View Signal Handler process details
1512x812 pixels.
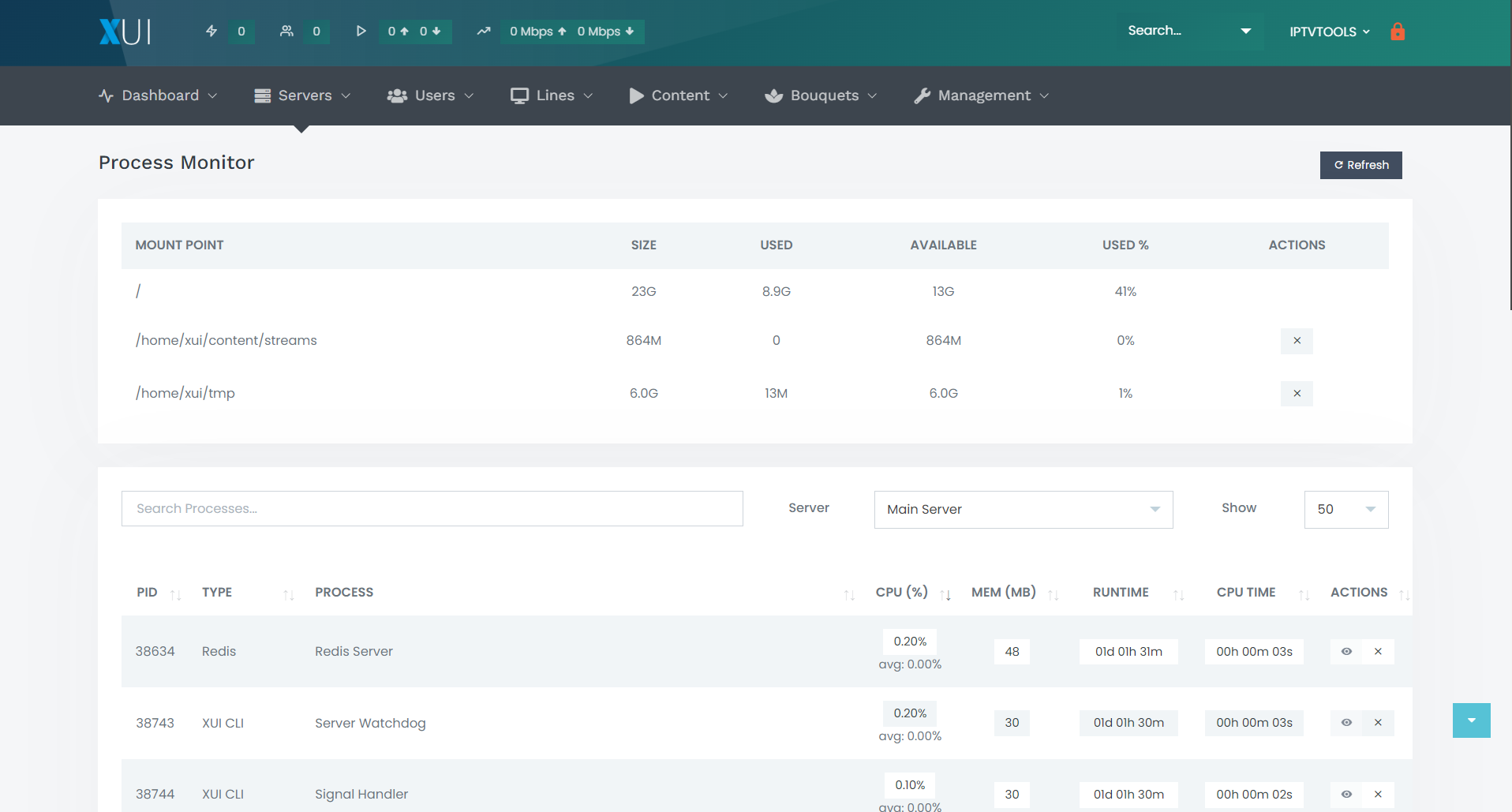pyautogui.click(x=1346, y=795)
